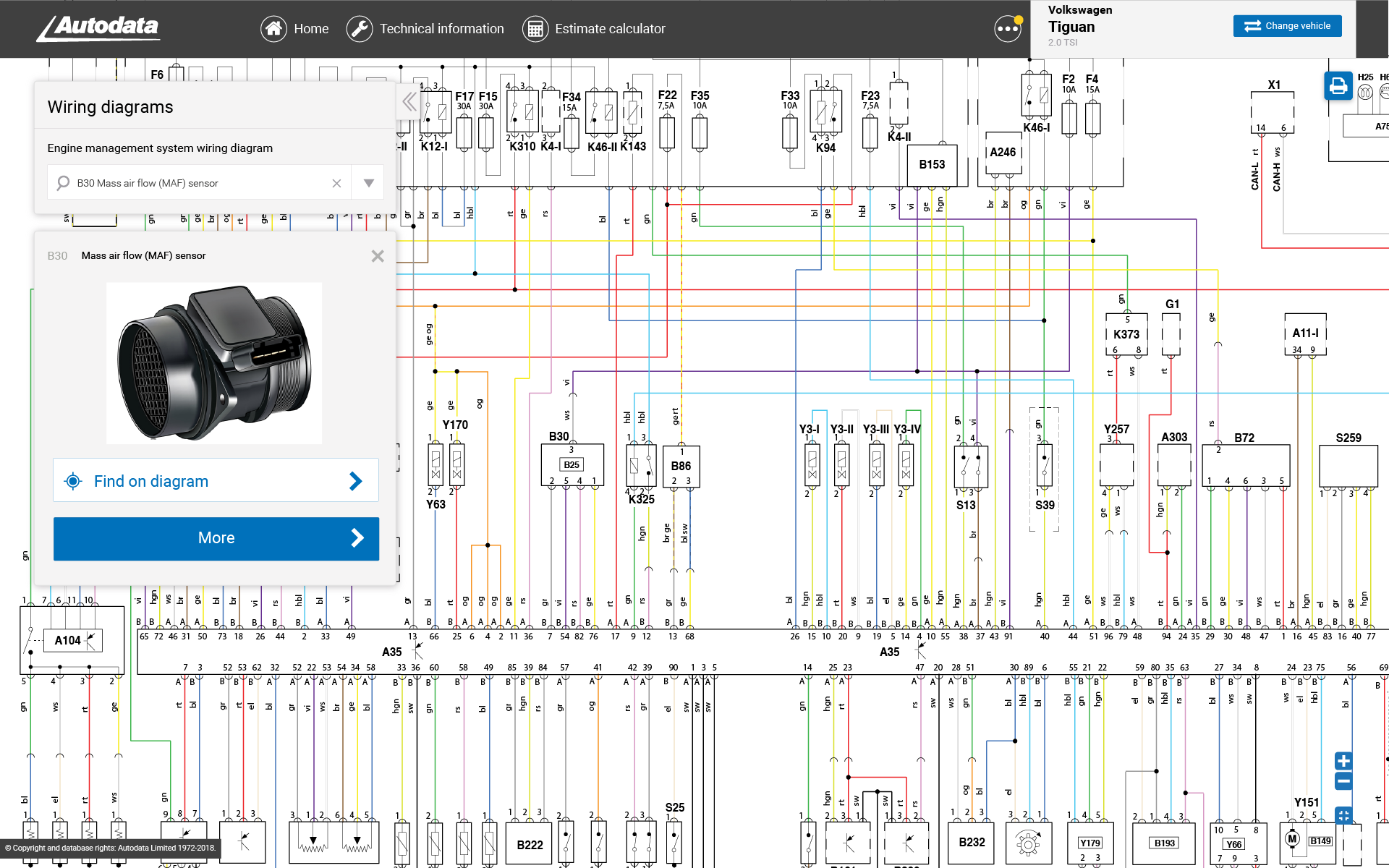Fit diagram to screen with collapse icon
Image resolution: width=1389 pixels, height=868 pixels.
click(1343, 815)
